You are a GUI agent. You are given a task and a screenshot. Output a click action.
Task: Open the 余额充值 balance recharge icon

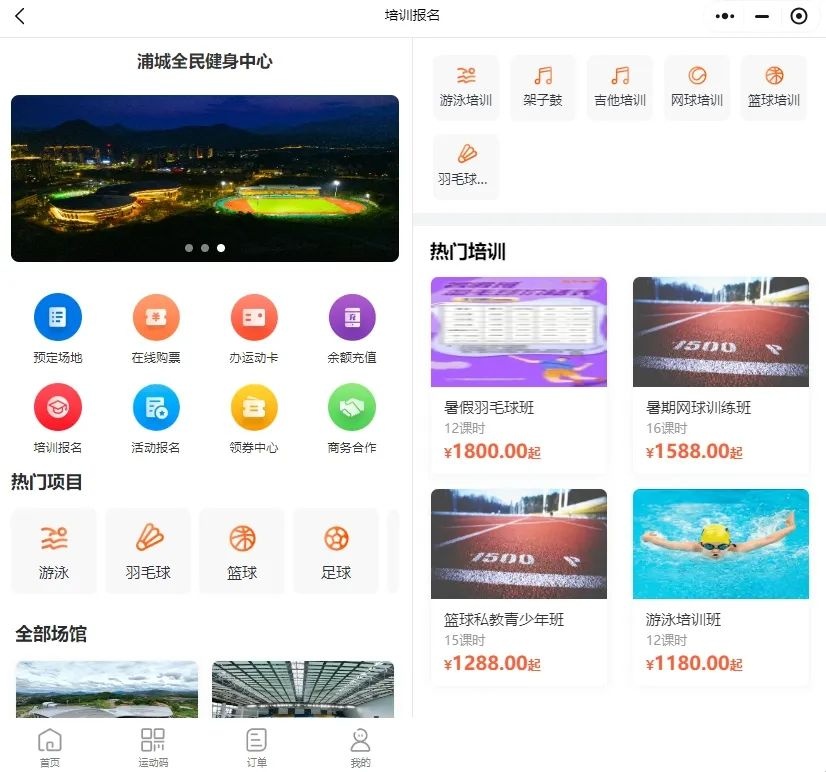(352, 317)
